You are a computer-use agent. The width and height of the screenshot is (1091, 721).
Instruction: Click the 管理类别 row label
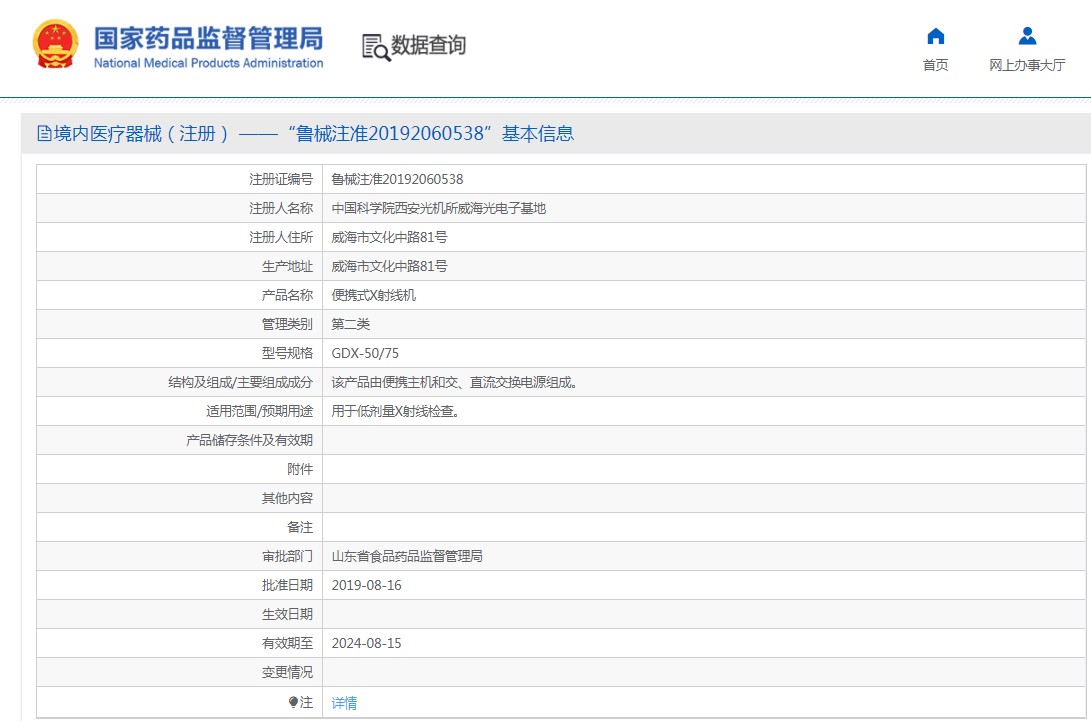(x=287, y=324)
